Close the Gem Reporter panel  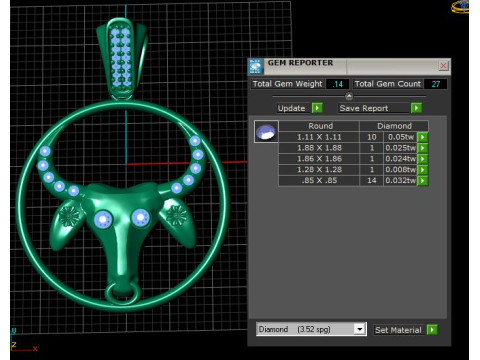(x=443, y=66)
